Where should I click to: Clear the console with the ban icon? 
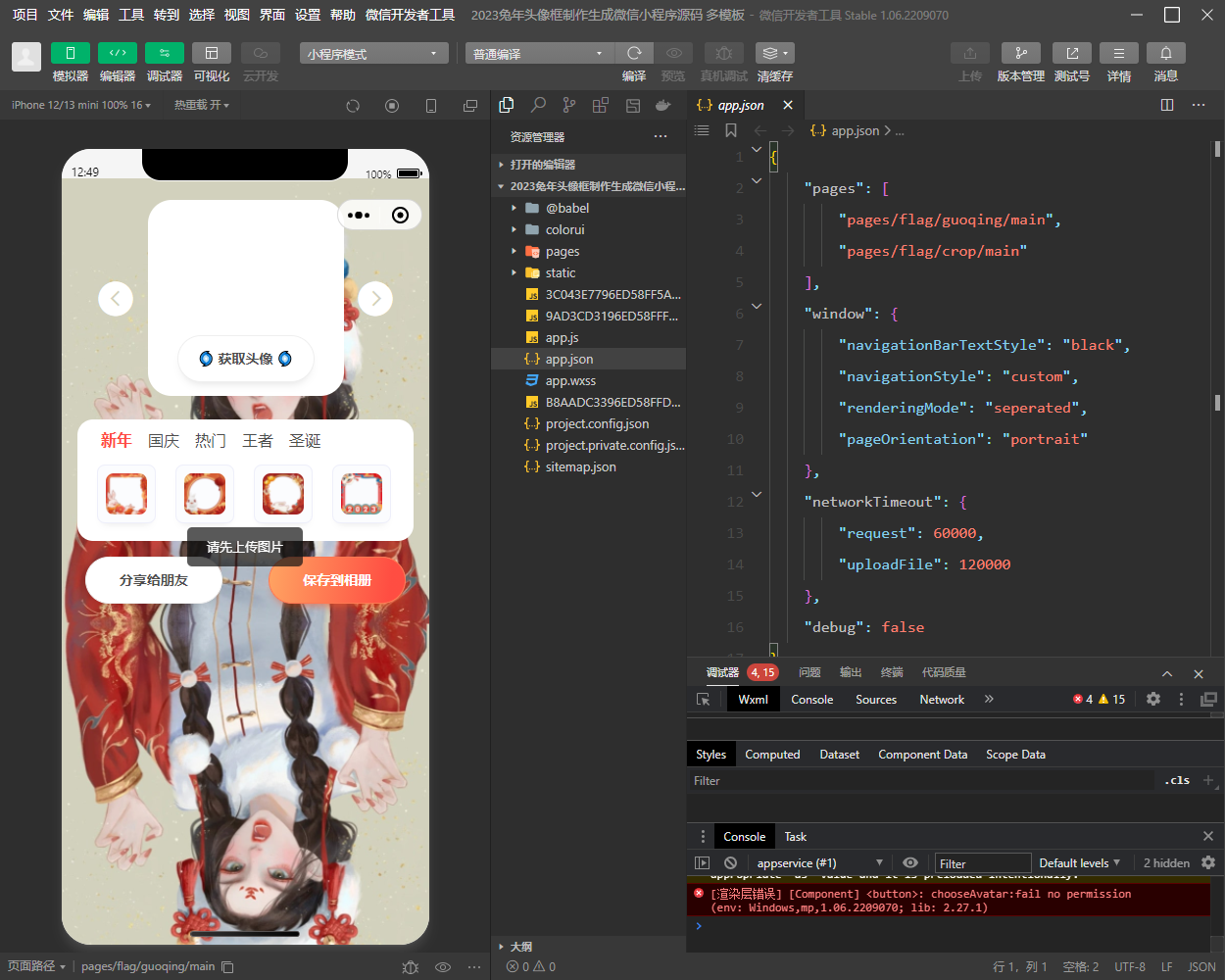click(730, 862)
